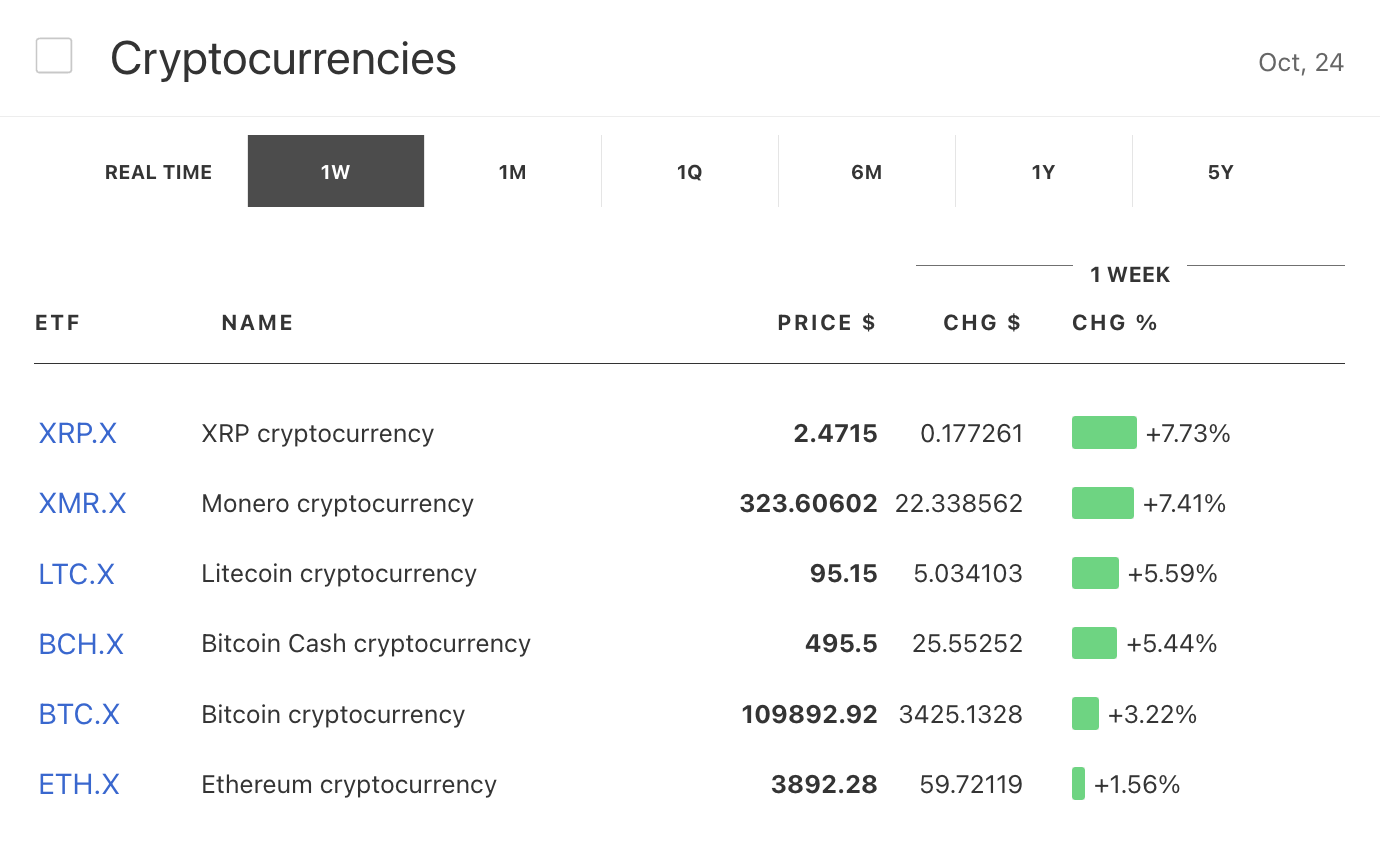Open the ETH.X ticker link

(x=79, y=785)
